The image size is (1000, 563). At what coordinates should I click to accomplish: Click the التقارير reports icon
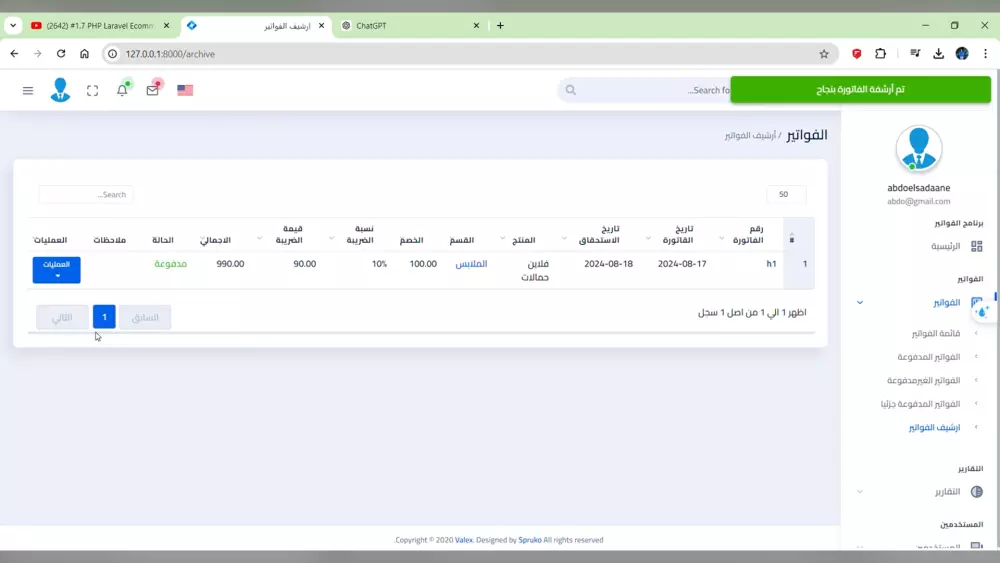(x=976, y=492)
